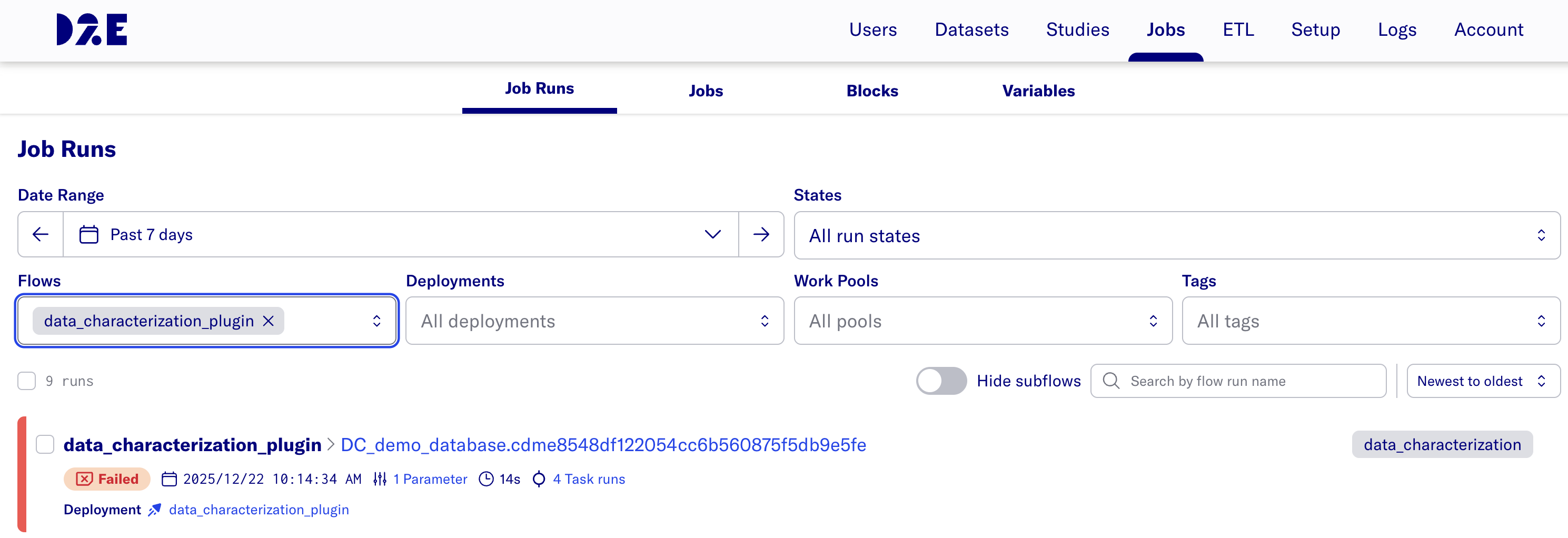Click the parameter sliders icon

(380, 479)
